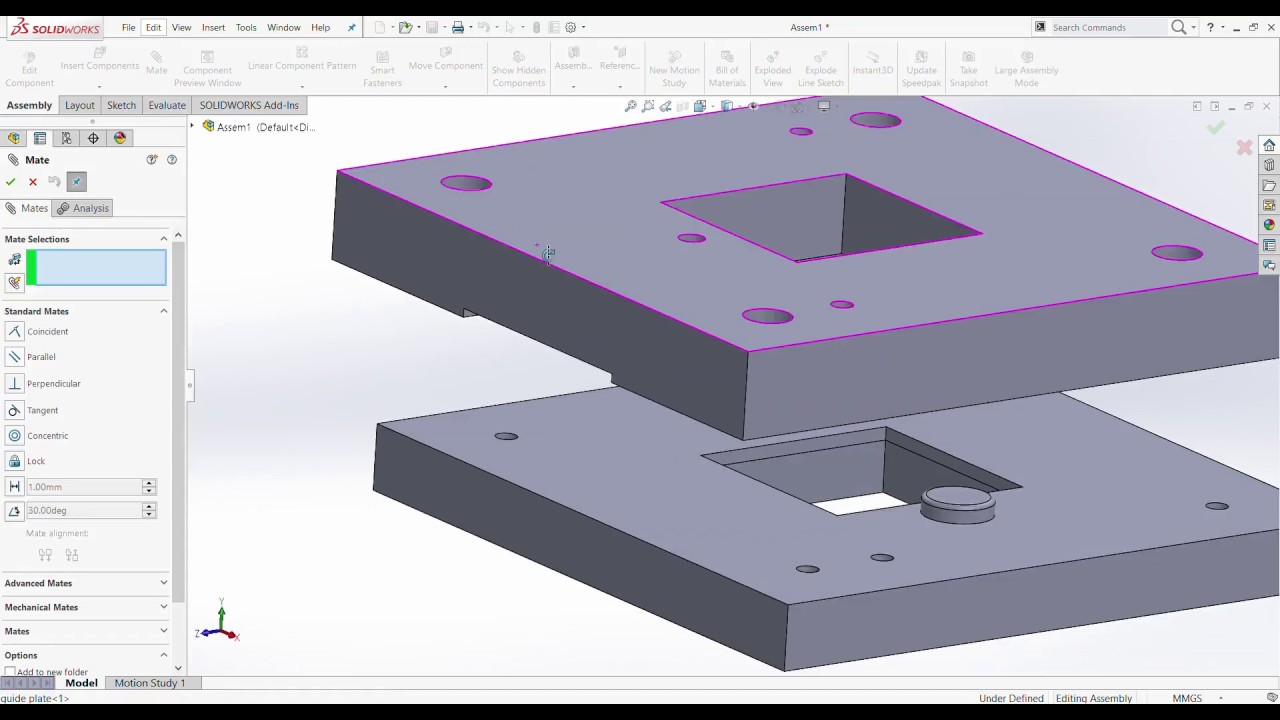
Task: Click the Angle mate icon
Action: (14, 510)
